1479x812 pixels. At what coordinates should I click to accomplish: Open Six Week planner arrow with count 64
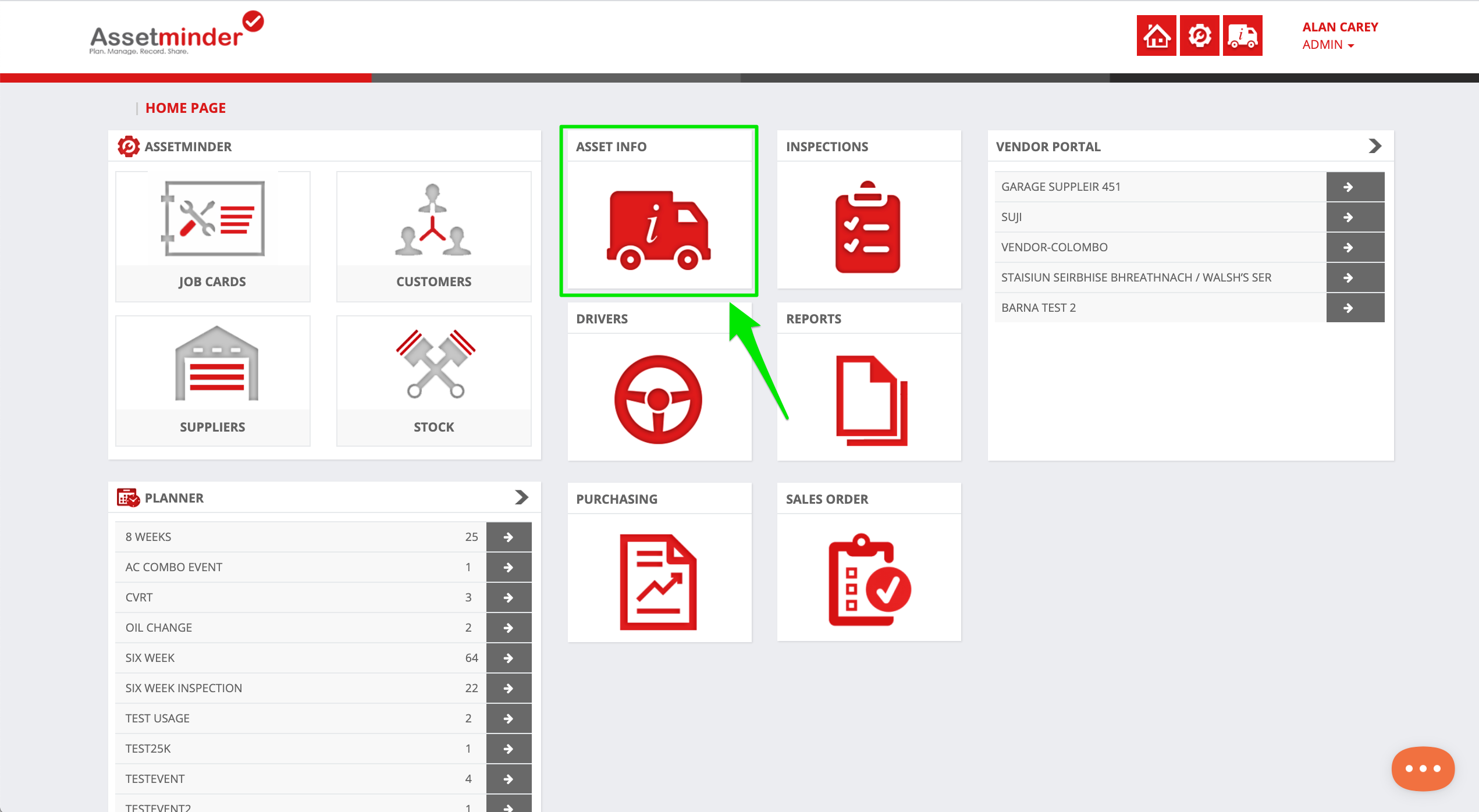pos(509,658)
